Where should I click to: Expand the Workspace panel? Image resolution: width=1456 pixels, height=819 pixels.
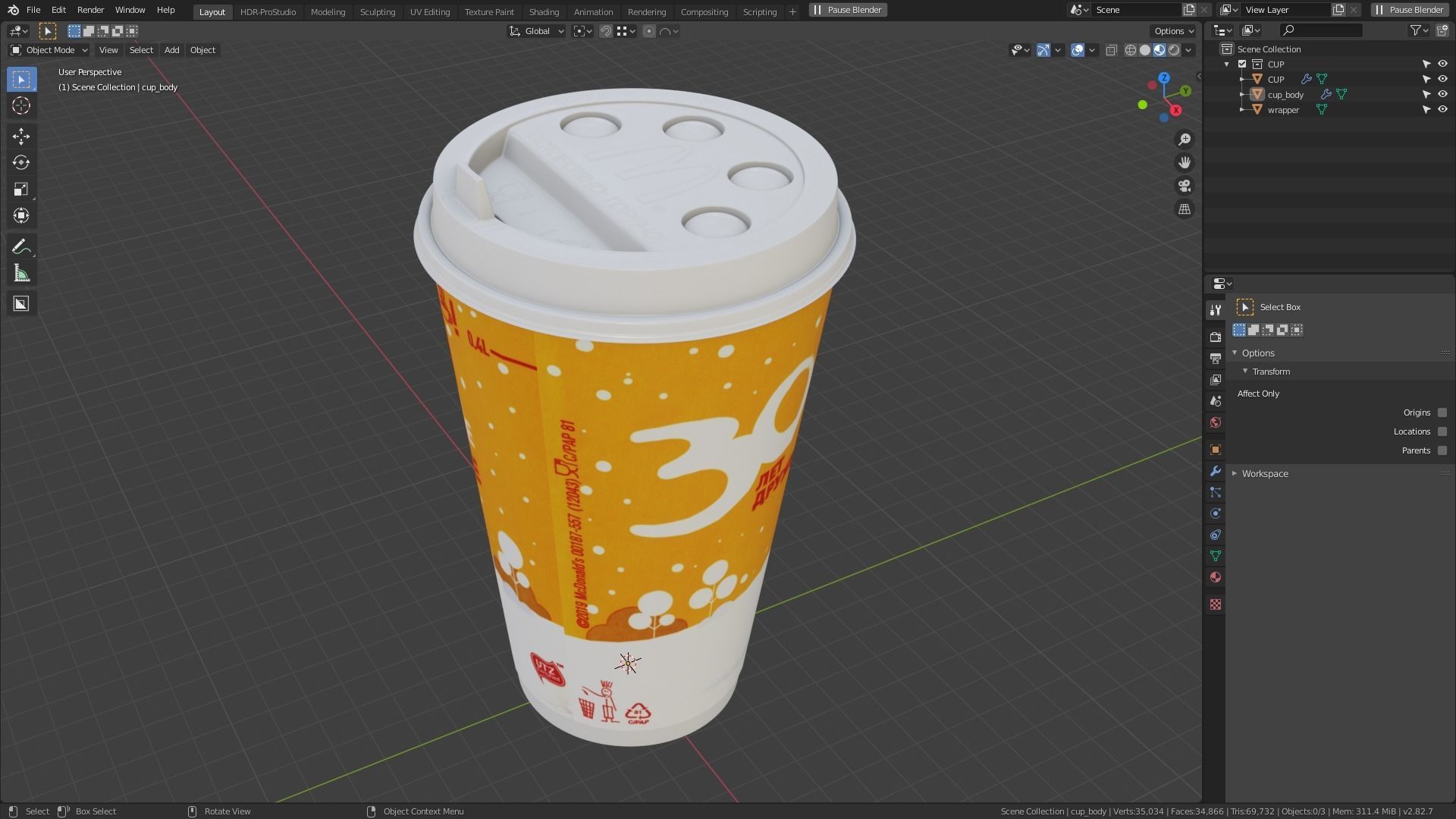(x=1264, y=474)
